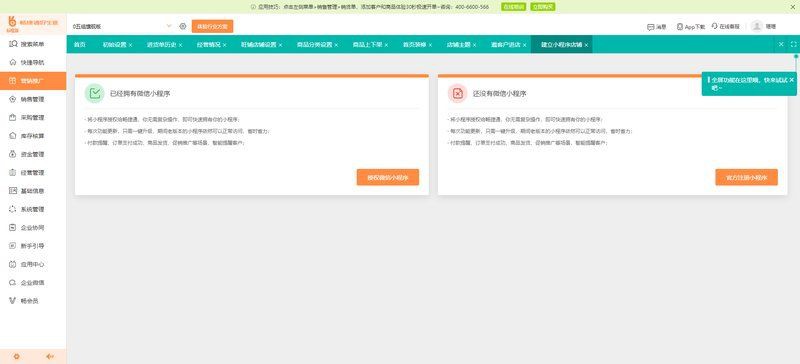The height and width of the screenshot is (364, 800).
Task: Select 营销推广 in the sidebar
Action: (33, 81)
